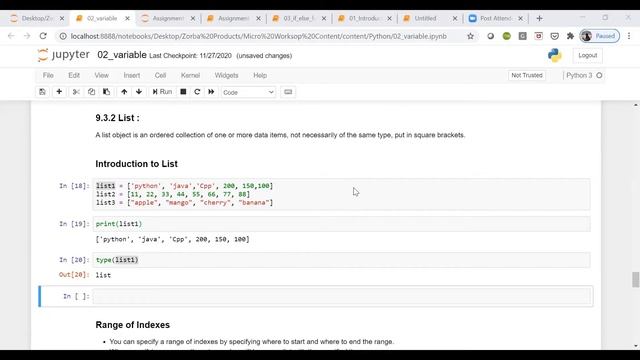Move selected cell down with the arrow icon
The width and height of the screenshot is (640, 360).
click(x=139, y=92)
